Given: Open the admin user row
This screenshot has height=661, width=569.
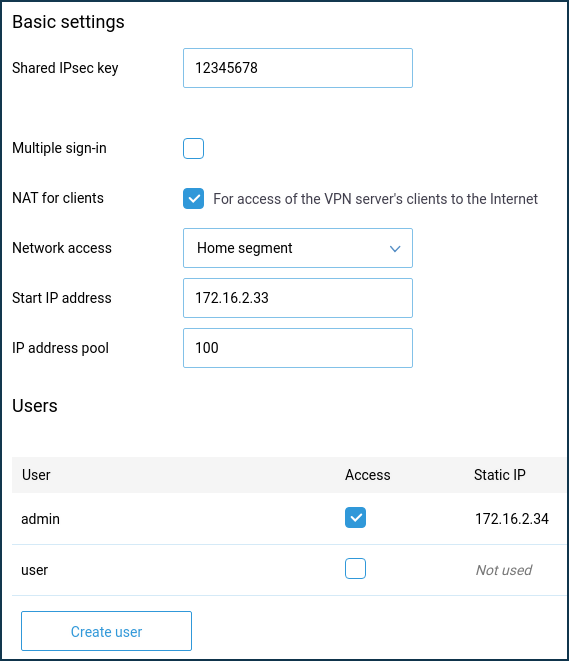Looking at the screenshot, I should (x=289, y=519).
